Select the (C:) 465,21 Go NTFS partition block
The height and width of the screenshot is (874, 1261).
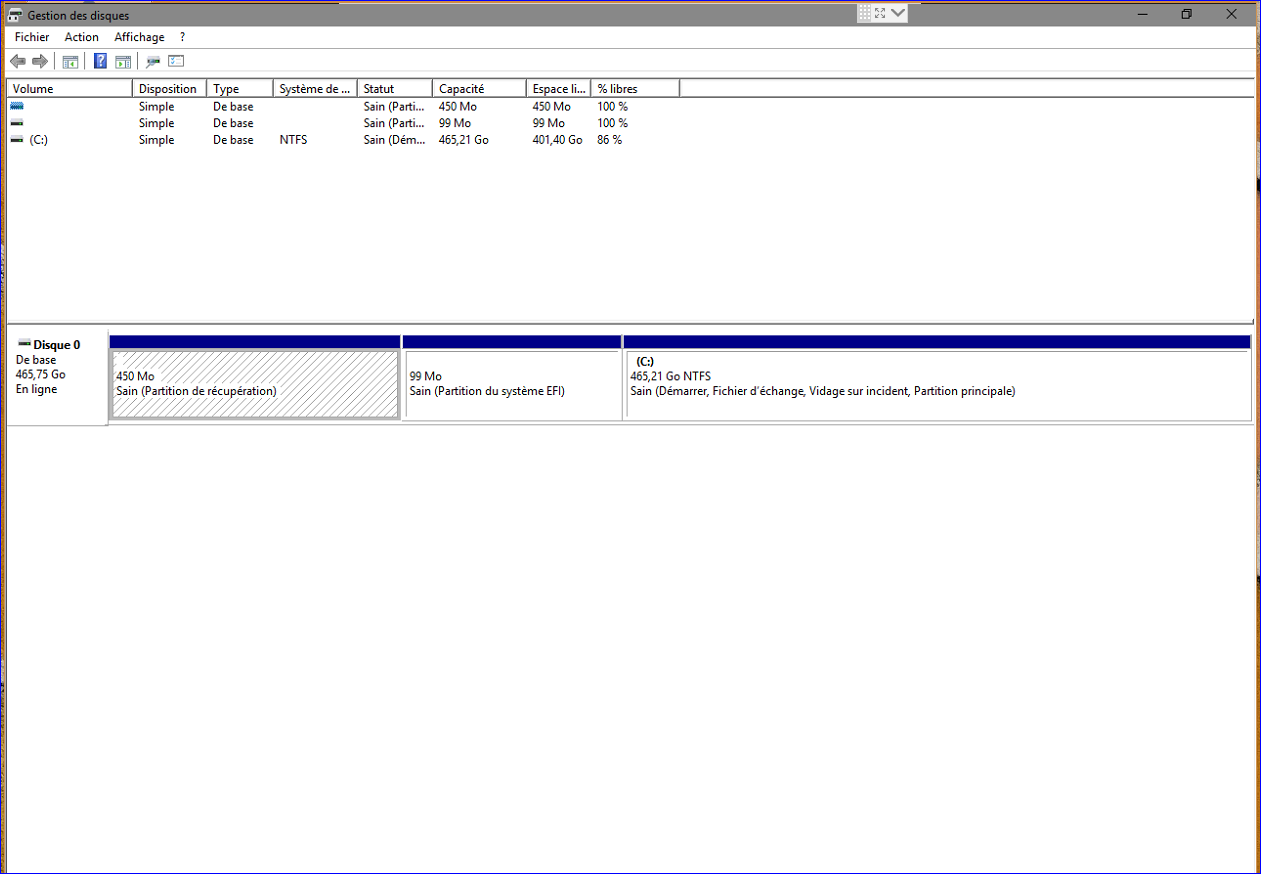tap(937, 384)
